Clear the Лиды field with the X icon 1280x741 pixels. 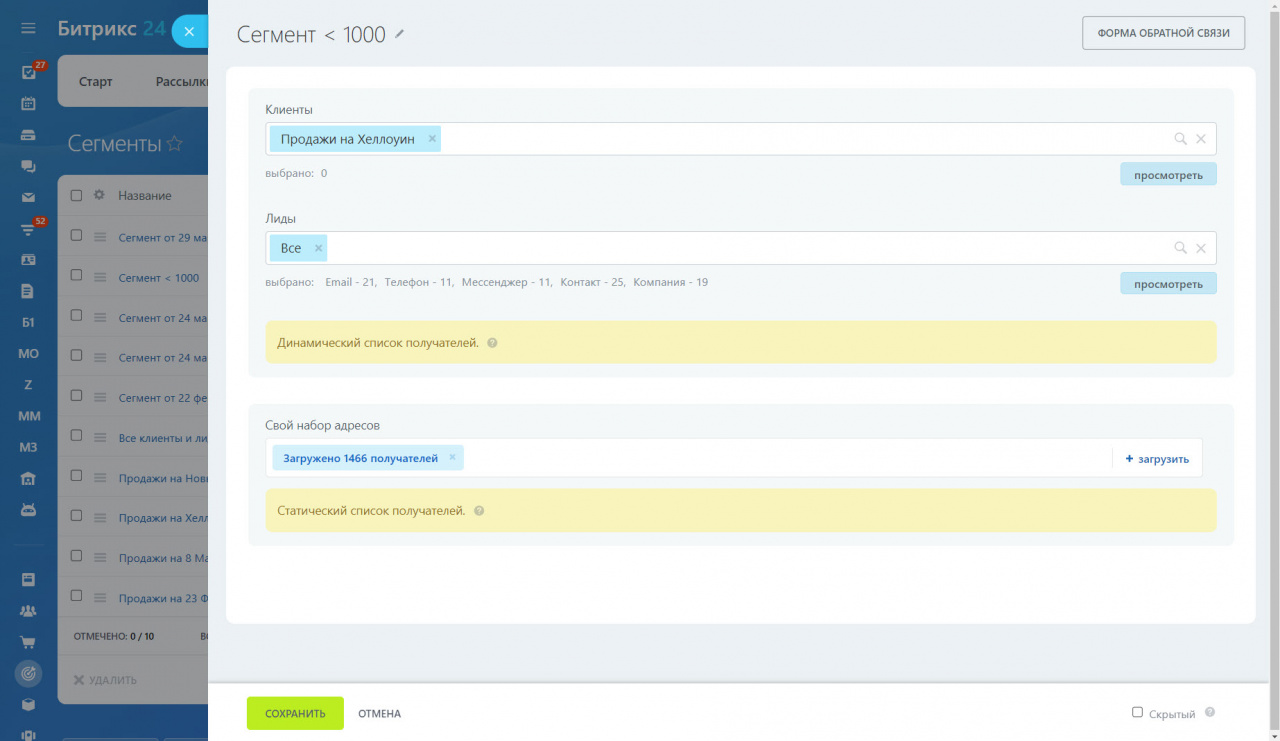[1201, 248]
